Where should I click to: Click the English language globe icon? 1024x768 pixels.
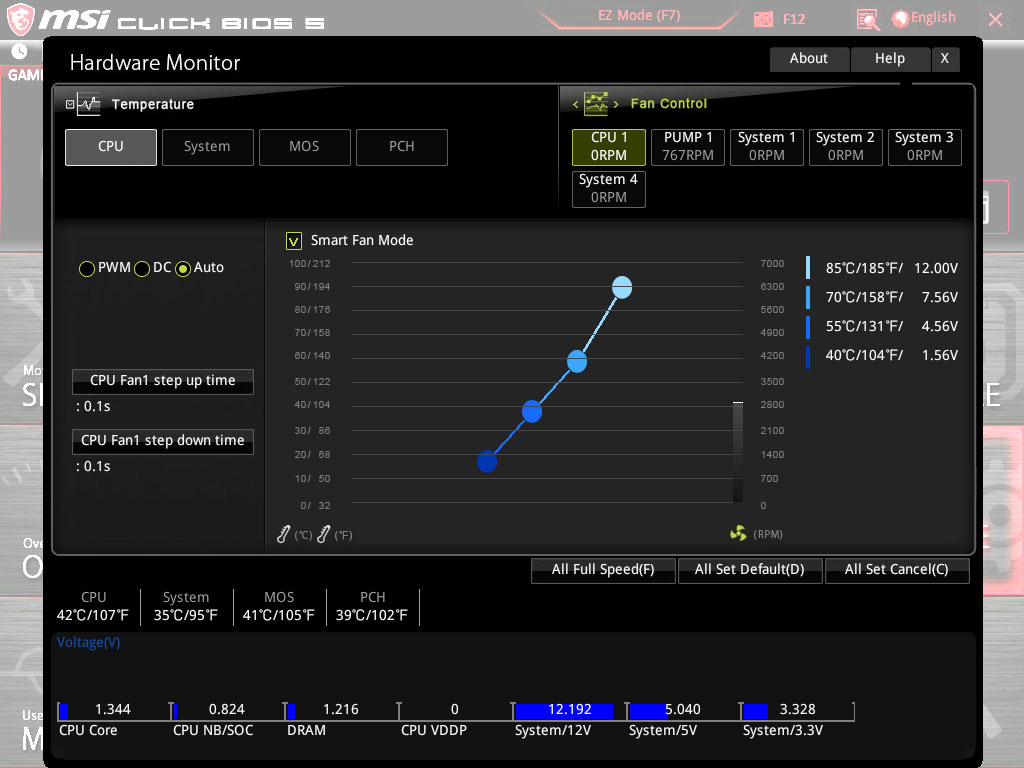click(x=900, y=19)
